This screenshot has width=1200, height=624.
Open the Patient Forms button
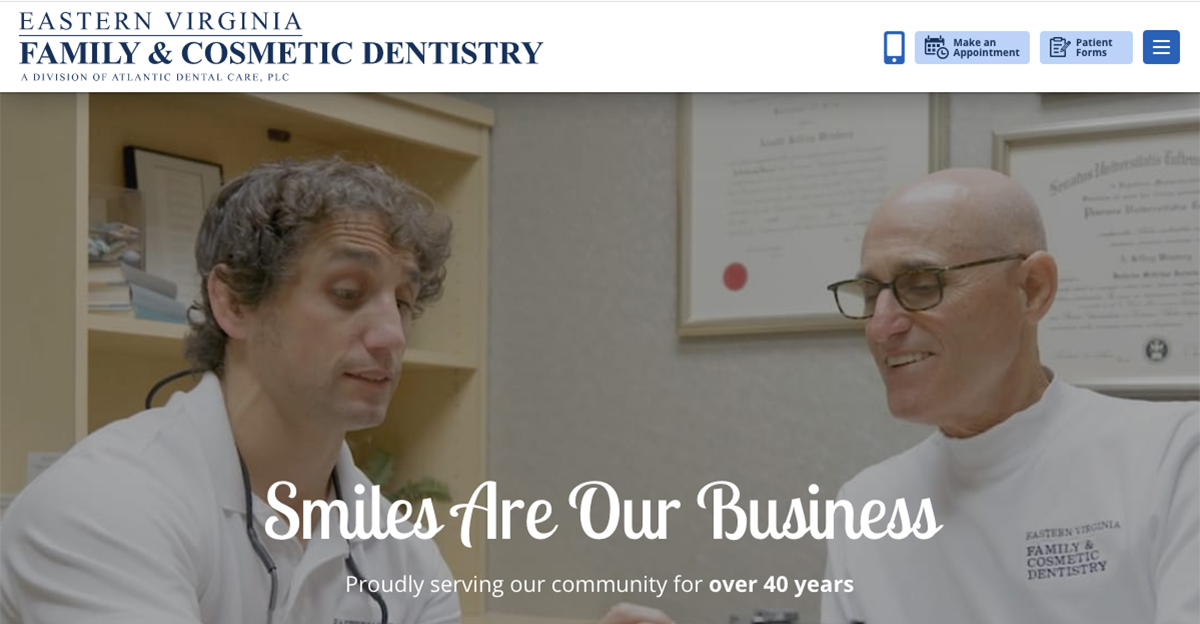(1086, 47)
